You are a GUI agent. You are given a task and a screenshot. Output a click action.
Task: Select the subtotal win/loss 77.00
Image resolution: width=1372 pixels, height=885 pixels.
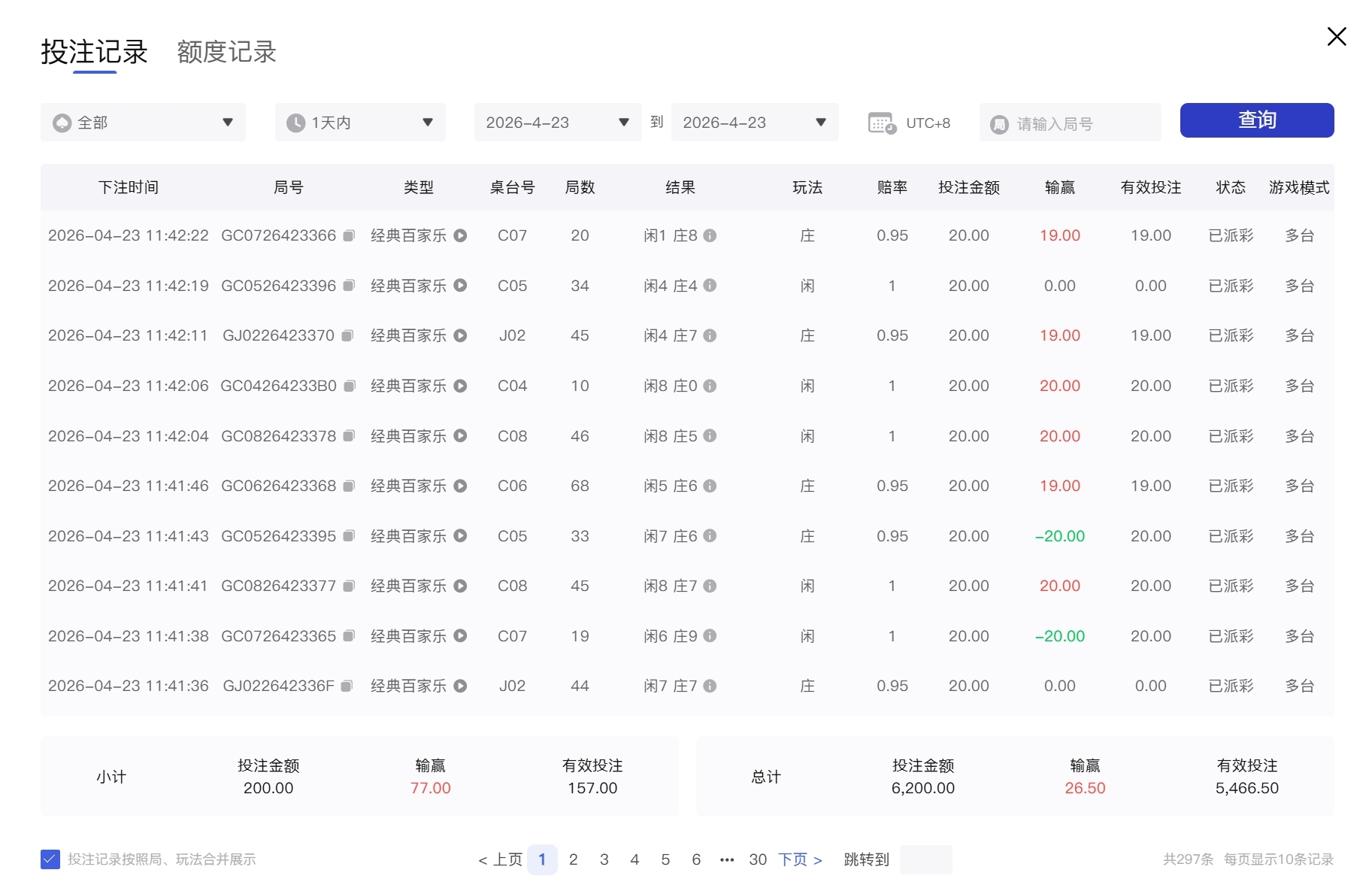[x=430, y=788]
